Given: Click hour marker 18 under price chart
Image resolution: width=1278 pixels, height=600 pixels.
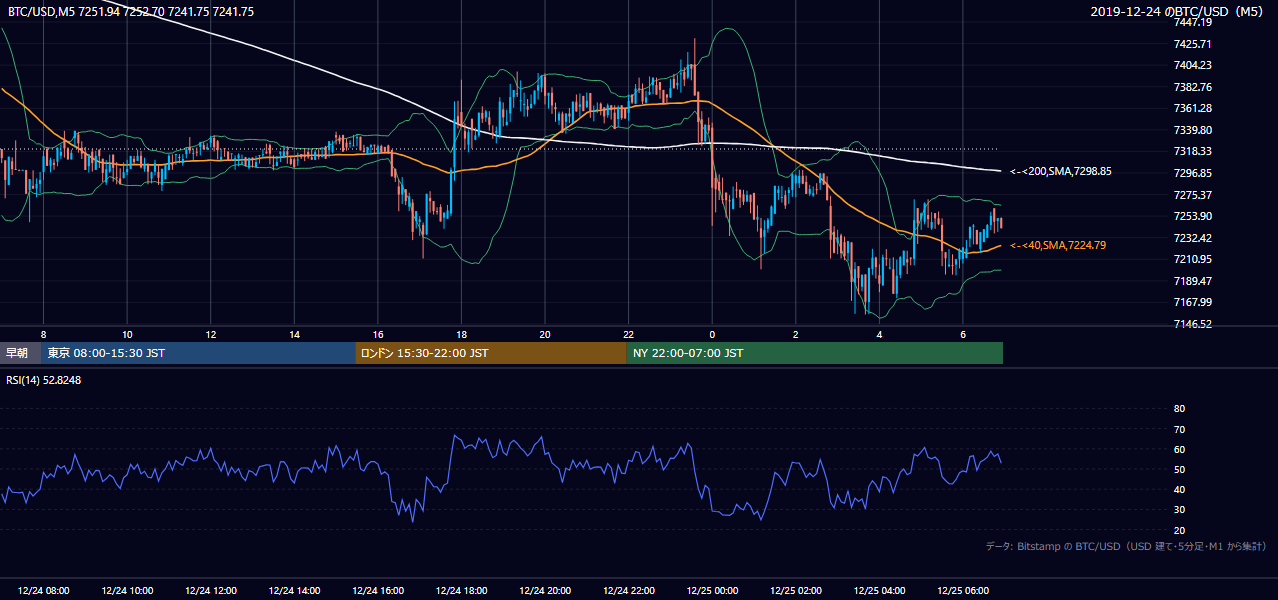Looking at the screenshot, I should click(x=461, y=334).
